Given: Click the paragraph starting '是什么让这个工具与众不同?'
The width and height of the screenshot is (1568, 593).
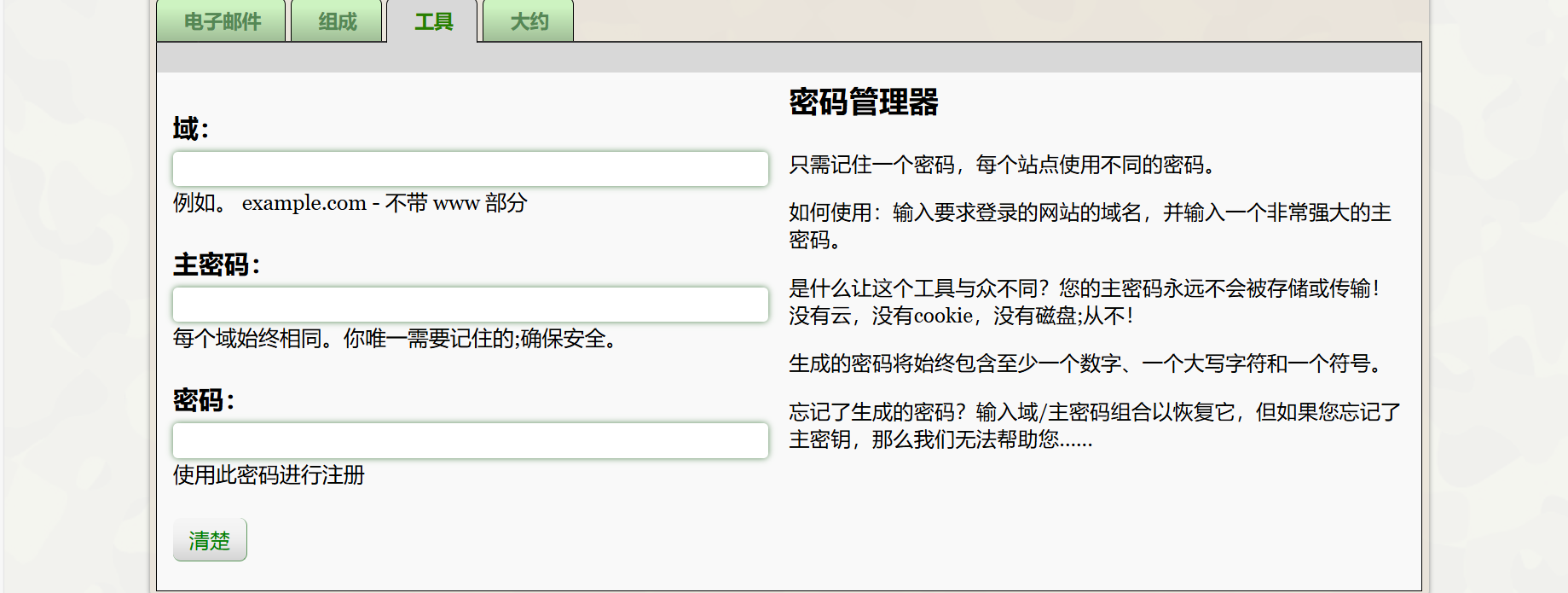Looking at the screenshot, I should (1086, 302).
